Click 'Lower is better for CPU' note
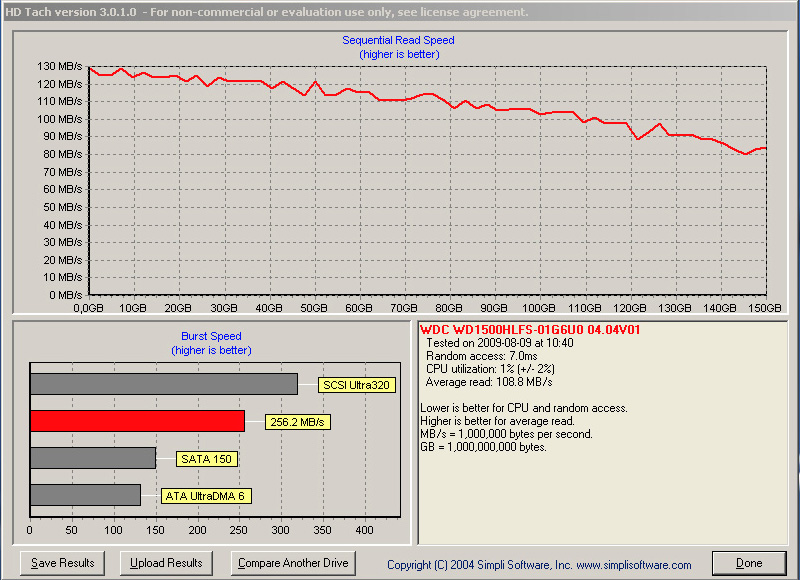800x580 pixels. tap(523, 408)
